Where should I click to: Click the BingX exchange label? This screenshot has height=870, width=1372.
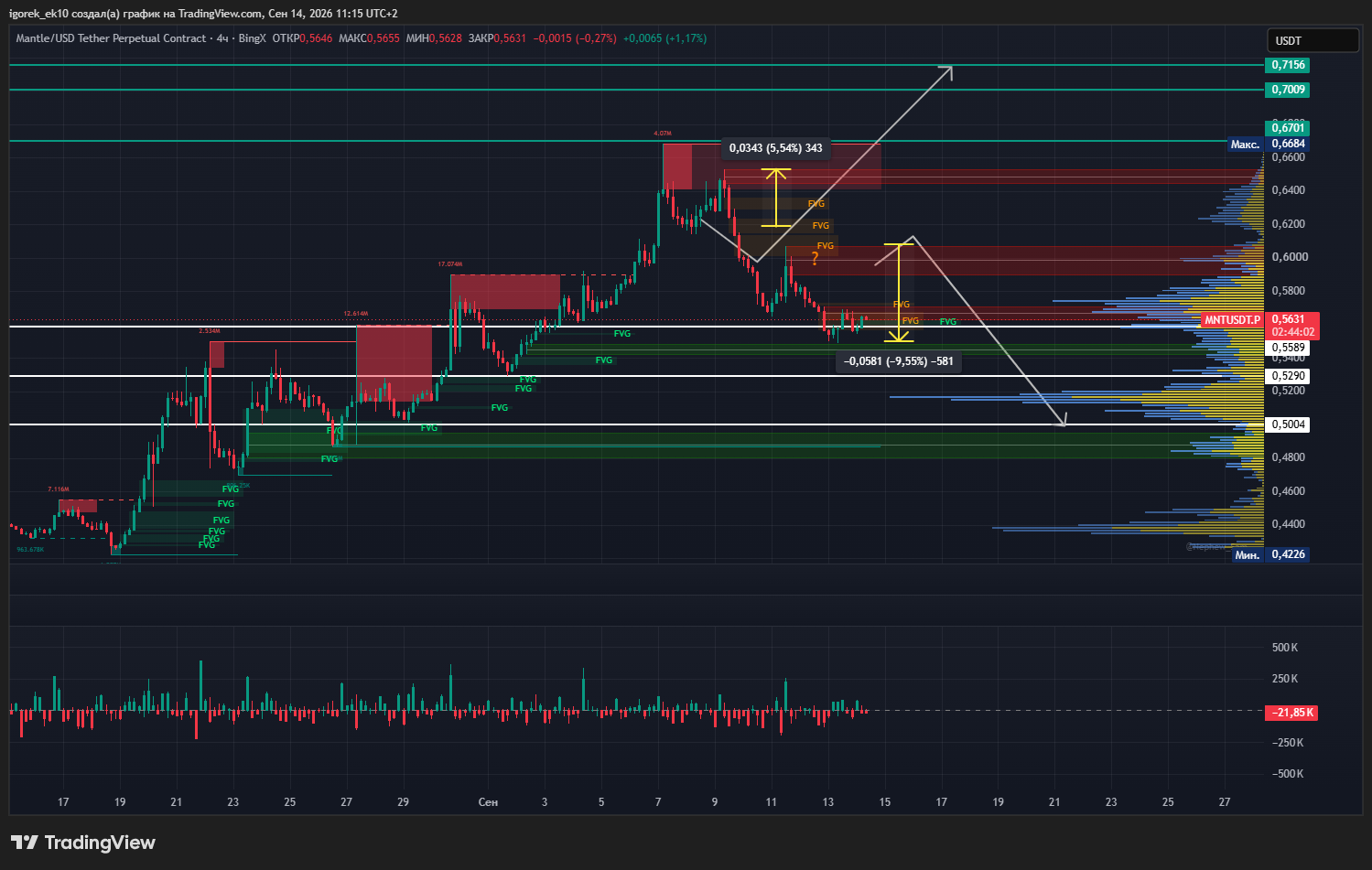tap(252, 38)
